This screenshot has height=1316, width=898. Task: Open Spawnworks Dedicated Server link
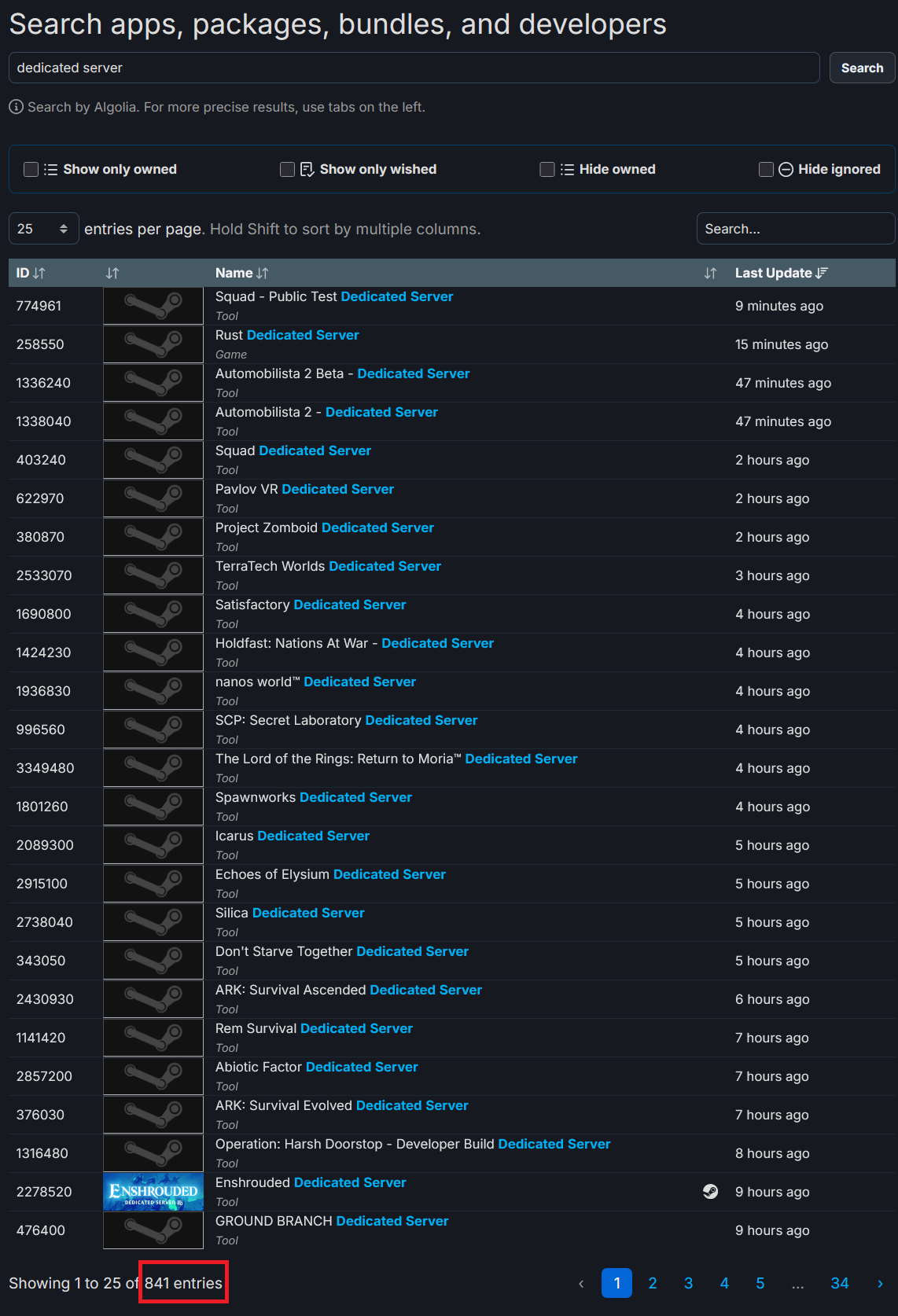click(314, 797)
